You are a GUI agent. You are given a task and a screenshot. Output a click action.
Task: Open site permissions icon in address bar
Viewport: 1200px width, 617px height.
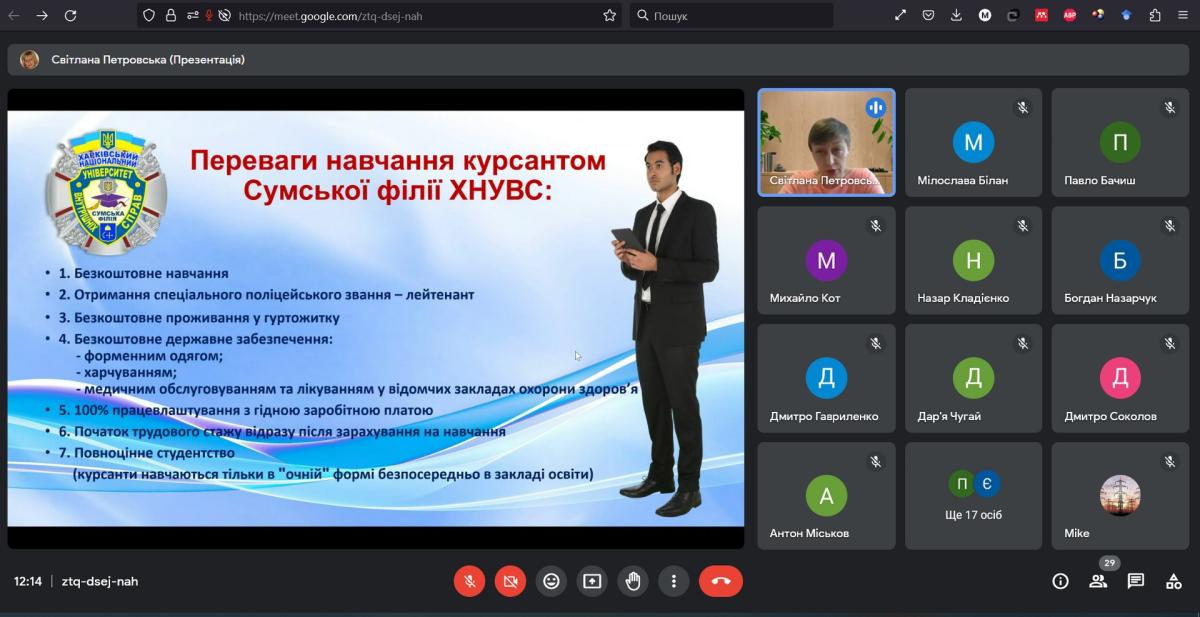click(191, 15)
